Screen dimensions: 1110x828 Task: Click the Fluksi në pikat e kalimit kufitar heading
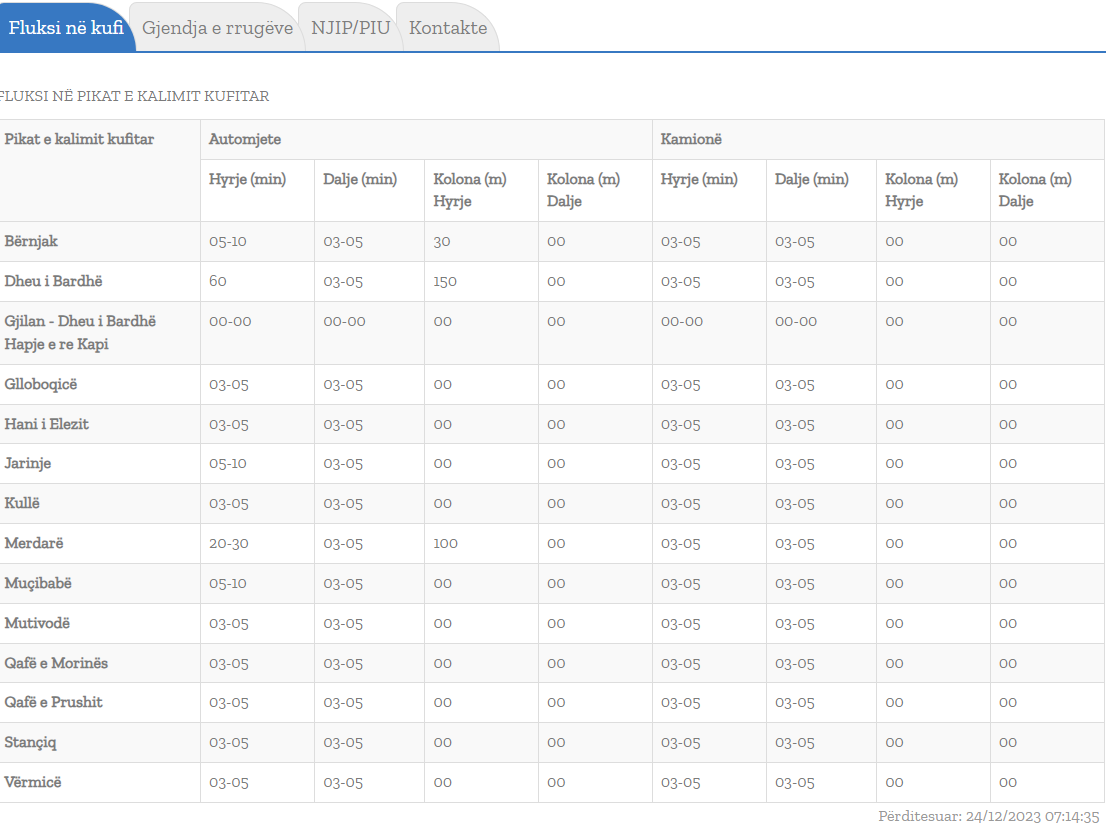tap(135, 97)
